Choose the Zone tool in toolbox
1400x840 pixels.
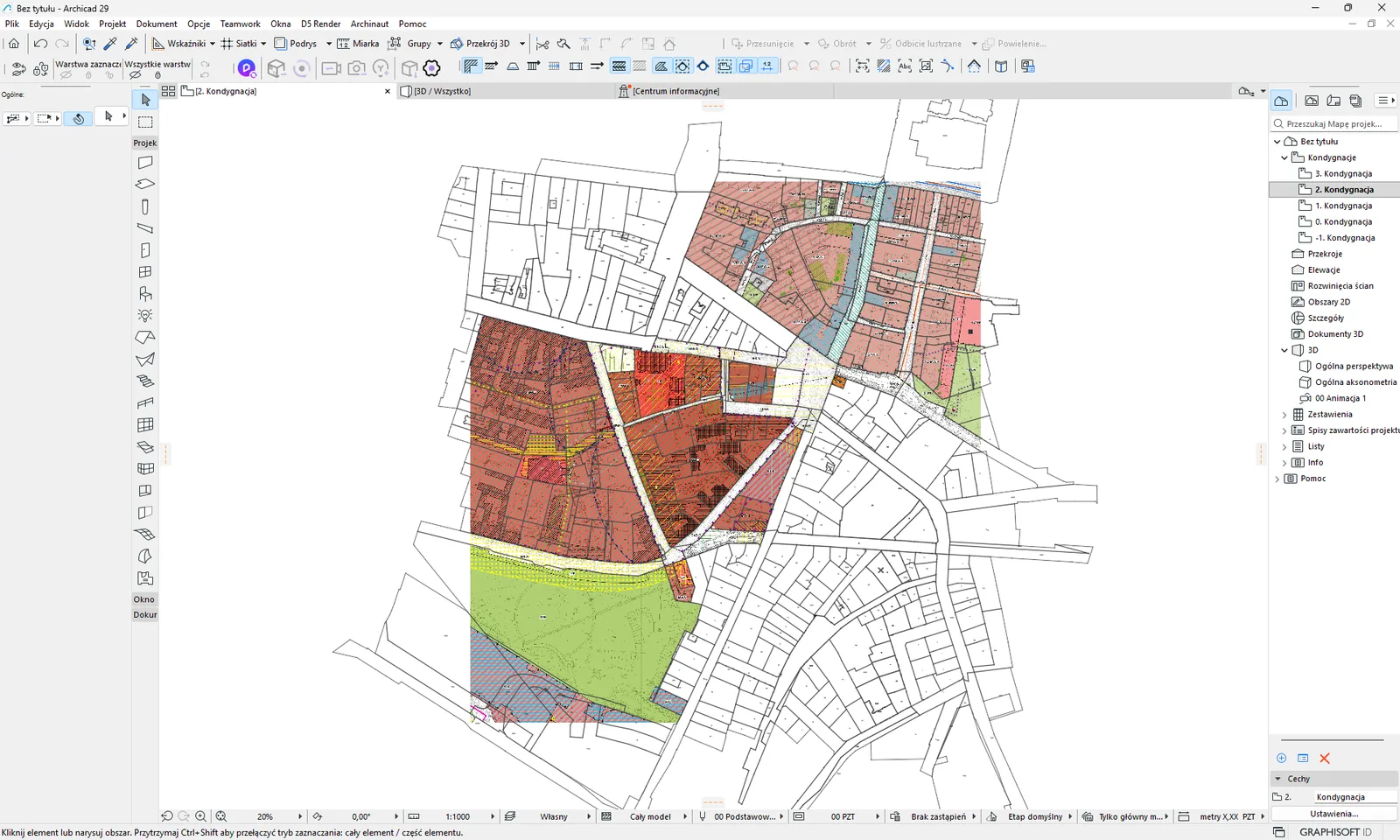(145, 578)
